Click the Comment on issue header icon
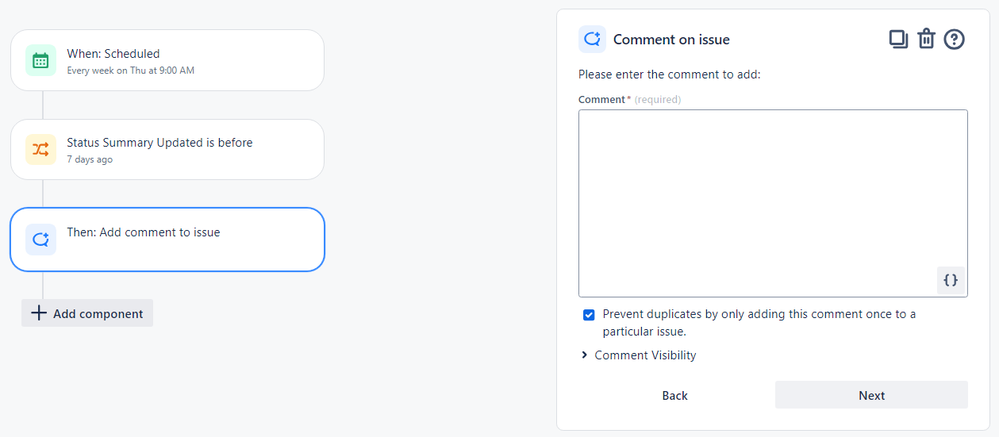The width and height of the screenshot is (999, 437). [592, 39]
